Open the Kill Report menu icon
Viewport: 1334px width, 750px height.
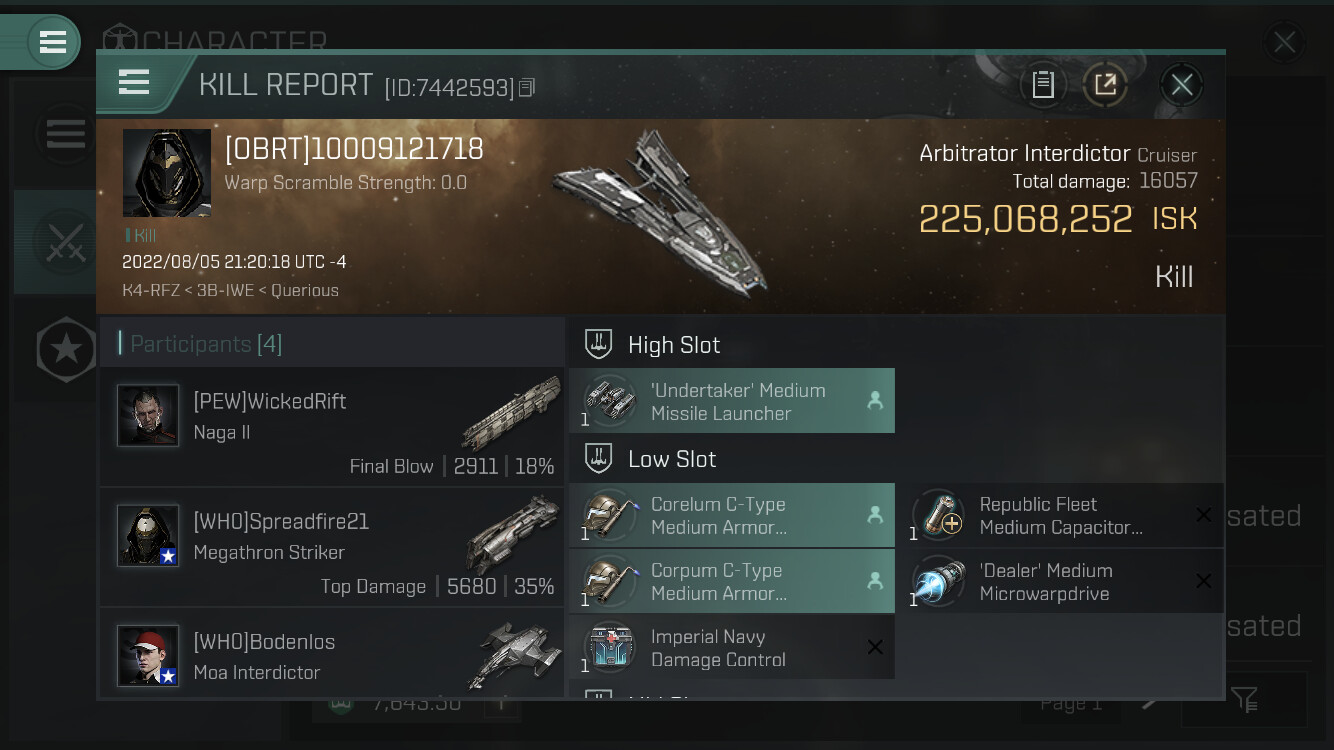point(133,82)
